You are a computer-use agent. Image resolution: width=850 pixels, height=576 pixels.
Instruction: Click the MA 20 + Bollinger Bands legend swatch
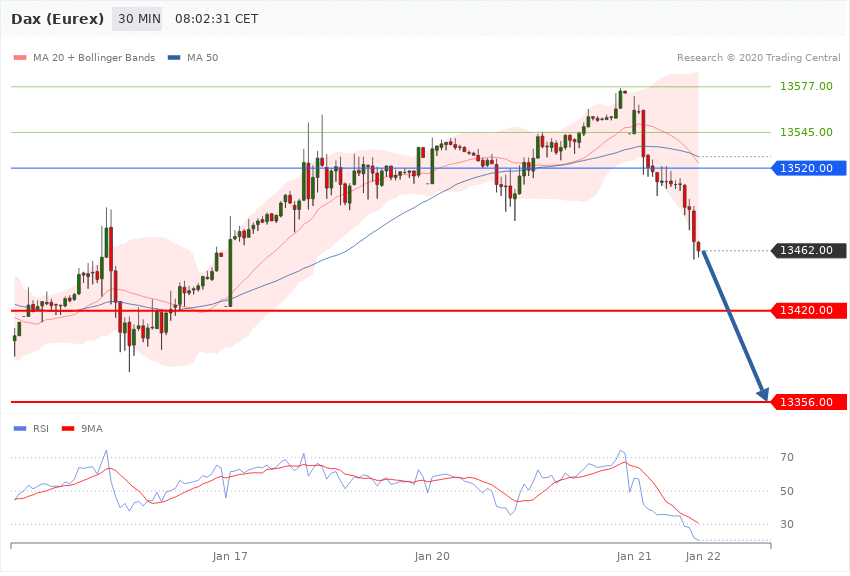20,57
